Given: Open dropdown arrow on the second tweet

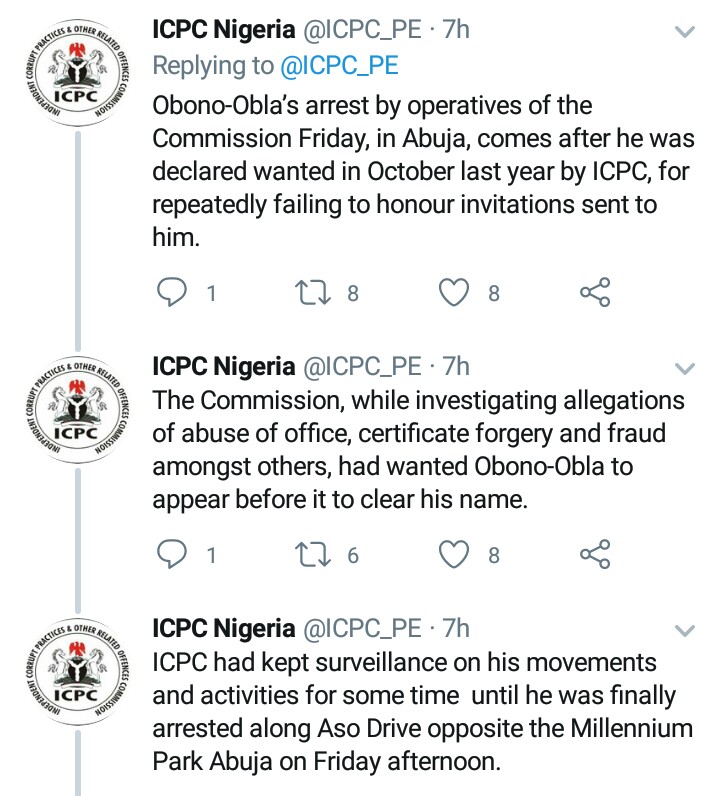Looking at the screenshot, I should click(x=684, y=367).
